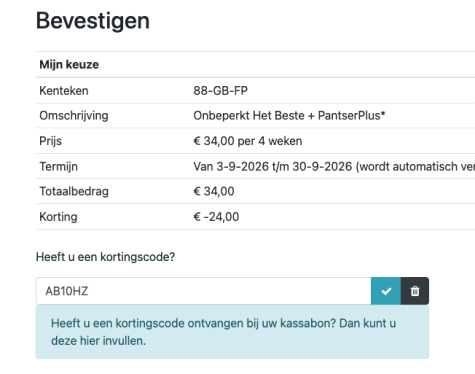Click the kortingscode input field containing AB10HZ
The height and width of the screenshot is (374, 475).
pos(203,291)
